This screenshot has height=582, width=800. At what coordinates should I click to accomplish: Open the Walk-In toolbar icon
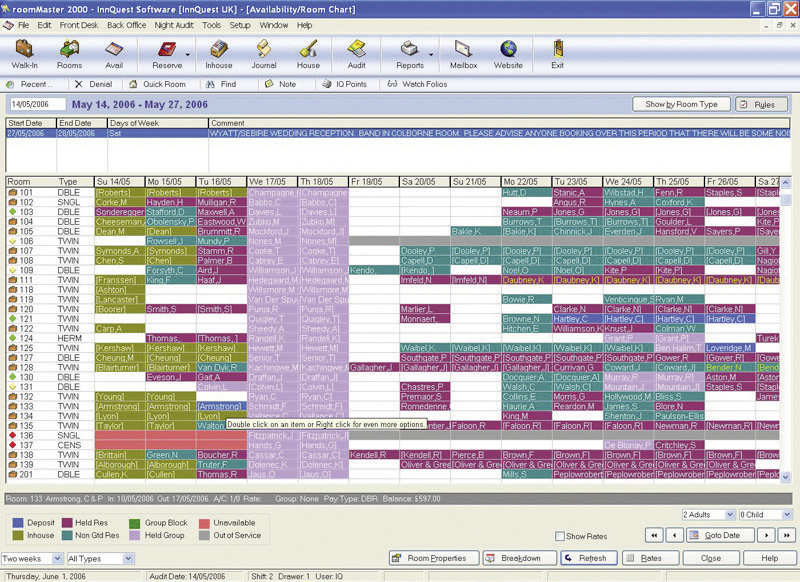(x=26, y=50)
